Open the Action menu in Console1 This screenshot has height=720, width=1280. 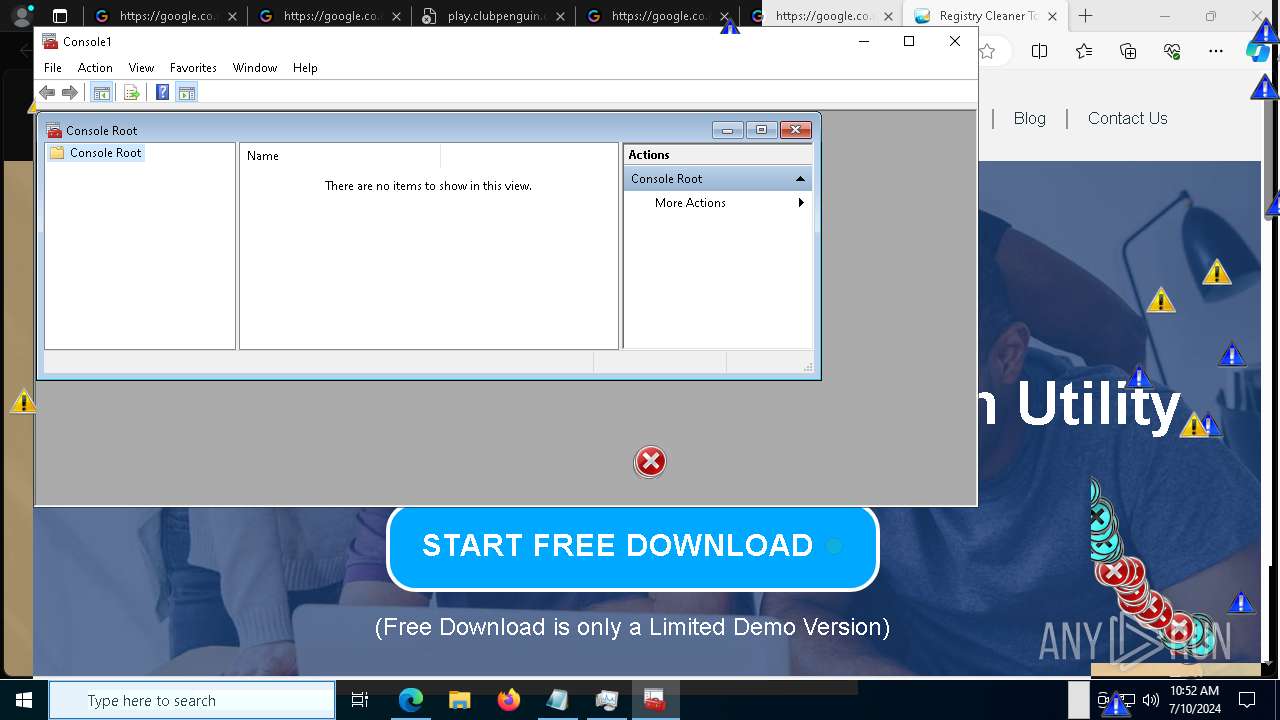click(95, 68)
